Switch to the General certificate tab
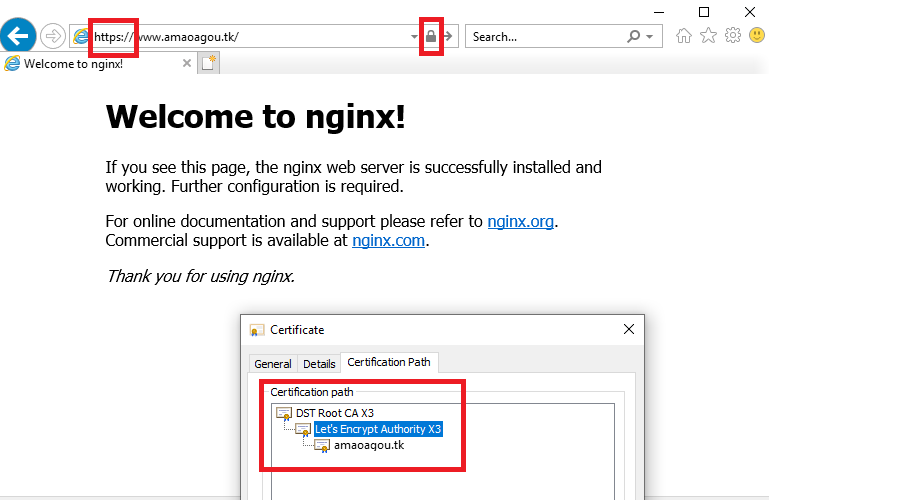Screen dimensions: 900x500 coord(273,364)
